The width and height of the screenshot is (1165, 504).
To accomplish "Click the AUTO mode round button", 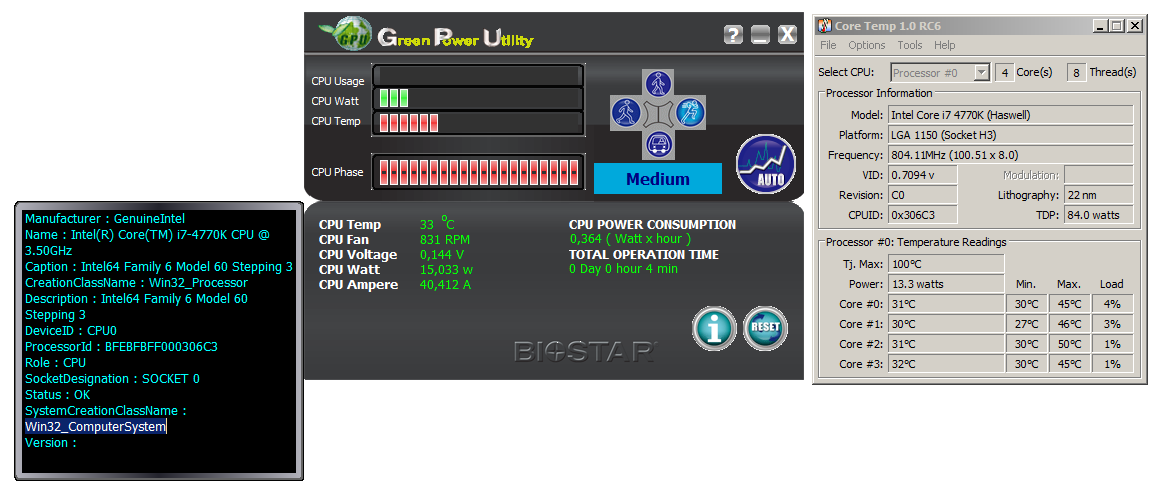I will 766,164.
